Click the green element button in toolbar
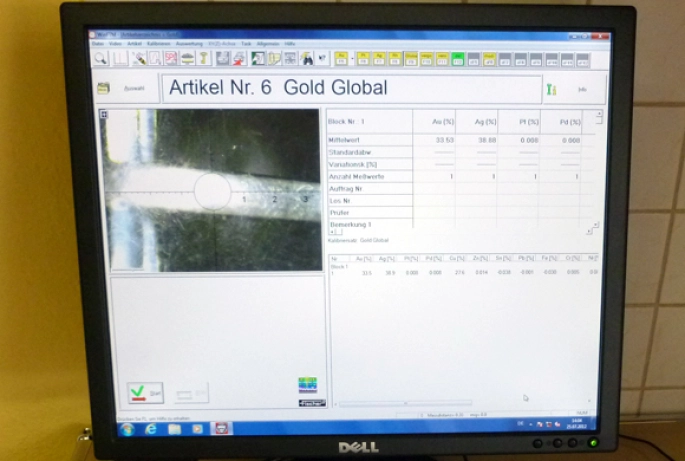 [458, 59]
